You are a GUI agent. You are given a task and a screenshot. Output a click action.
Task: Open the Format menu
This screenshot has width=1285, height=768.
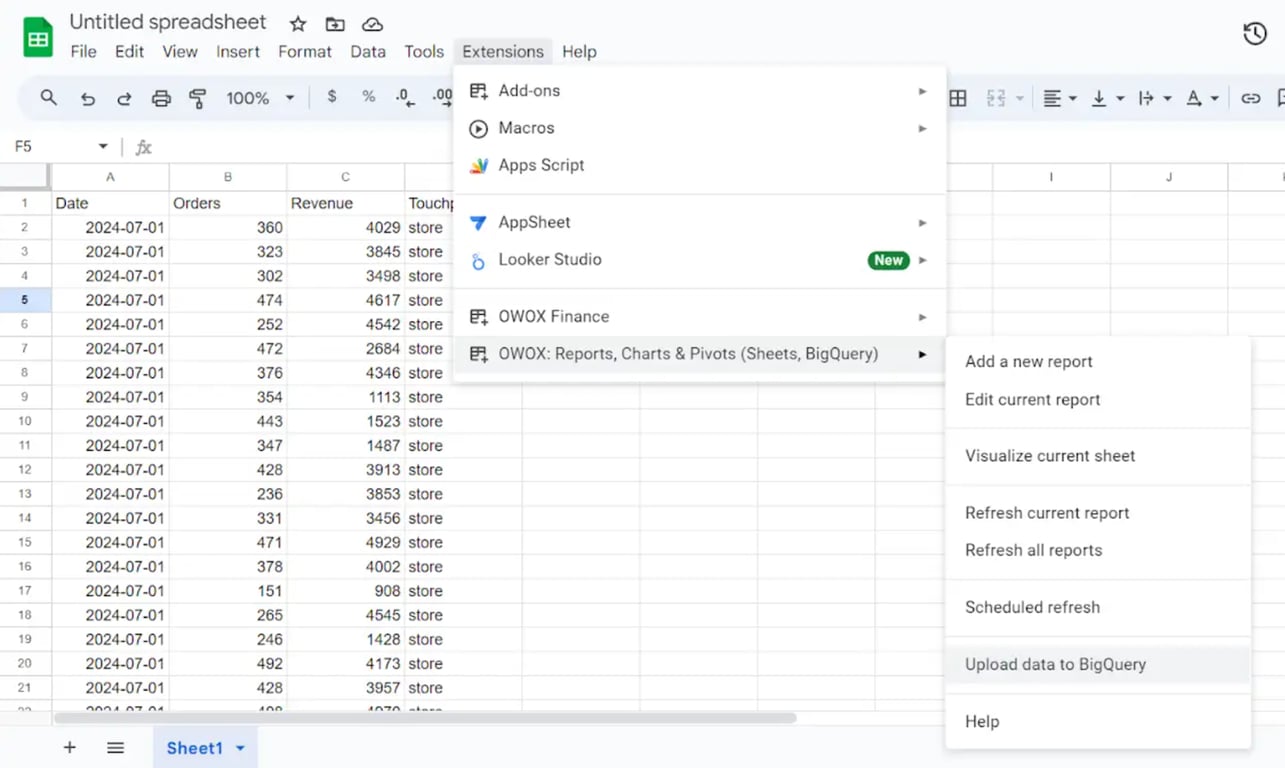[x=305, y=52]
